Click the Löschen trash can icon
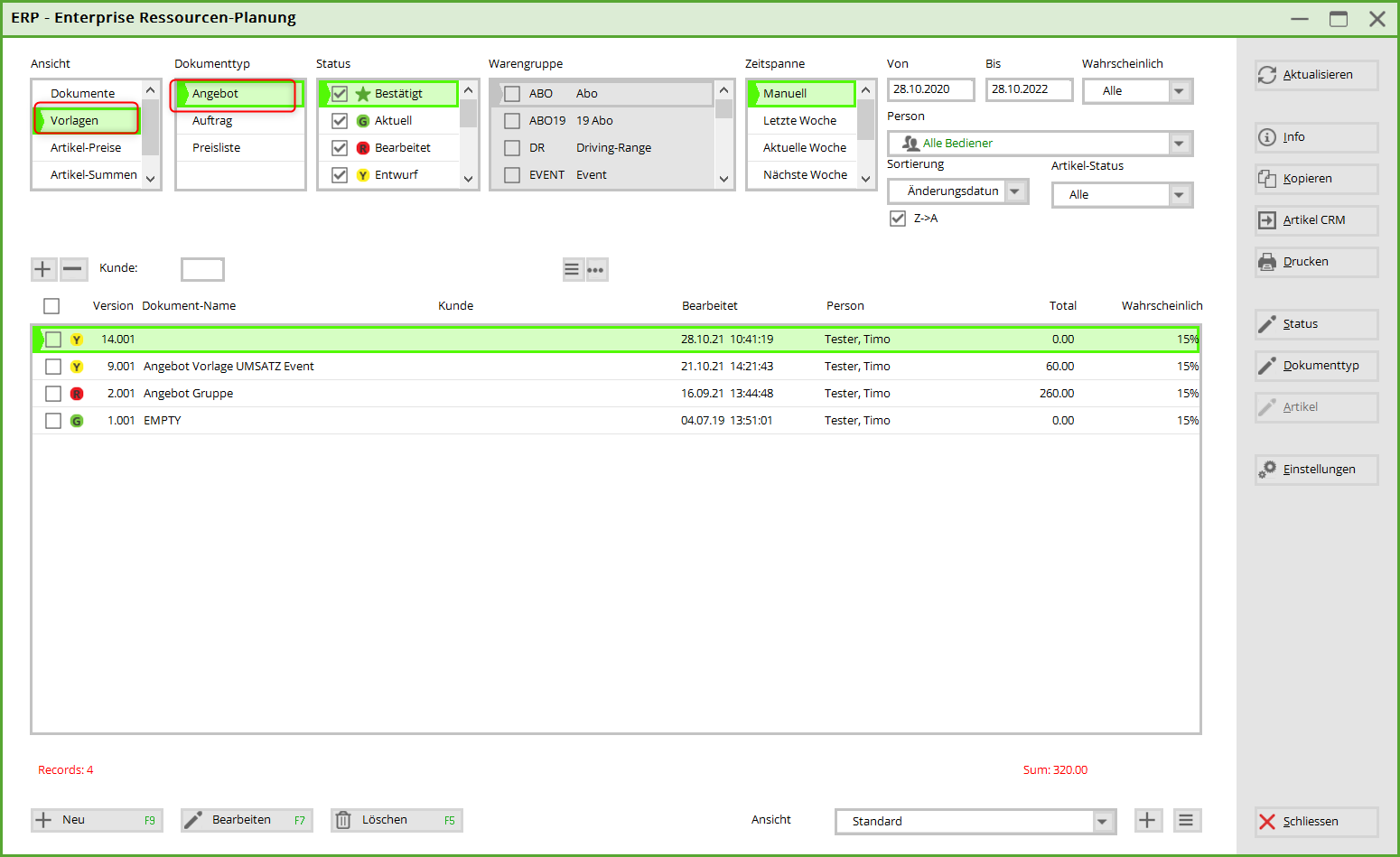 pos(343,820)
